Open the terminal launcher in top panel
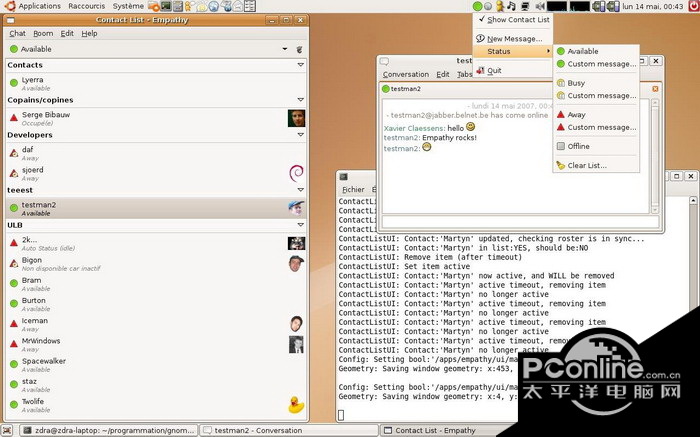 click(x=166, y=6)
